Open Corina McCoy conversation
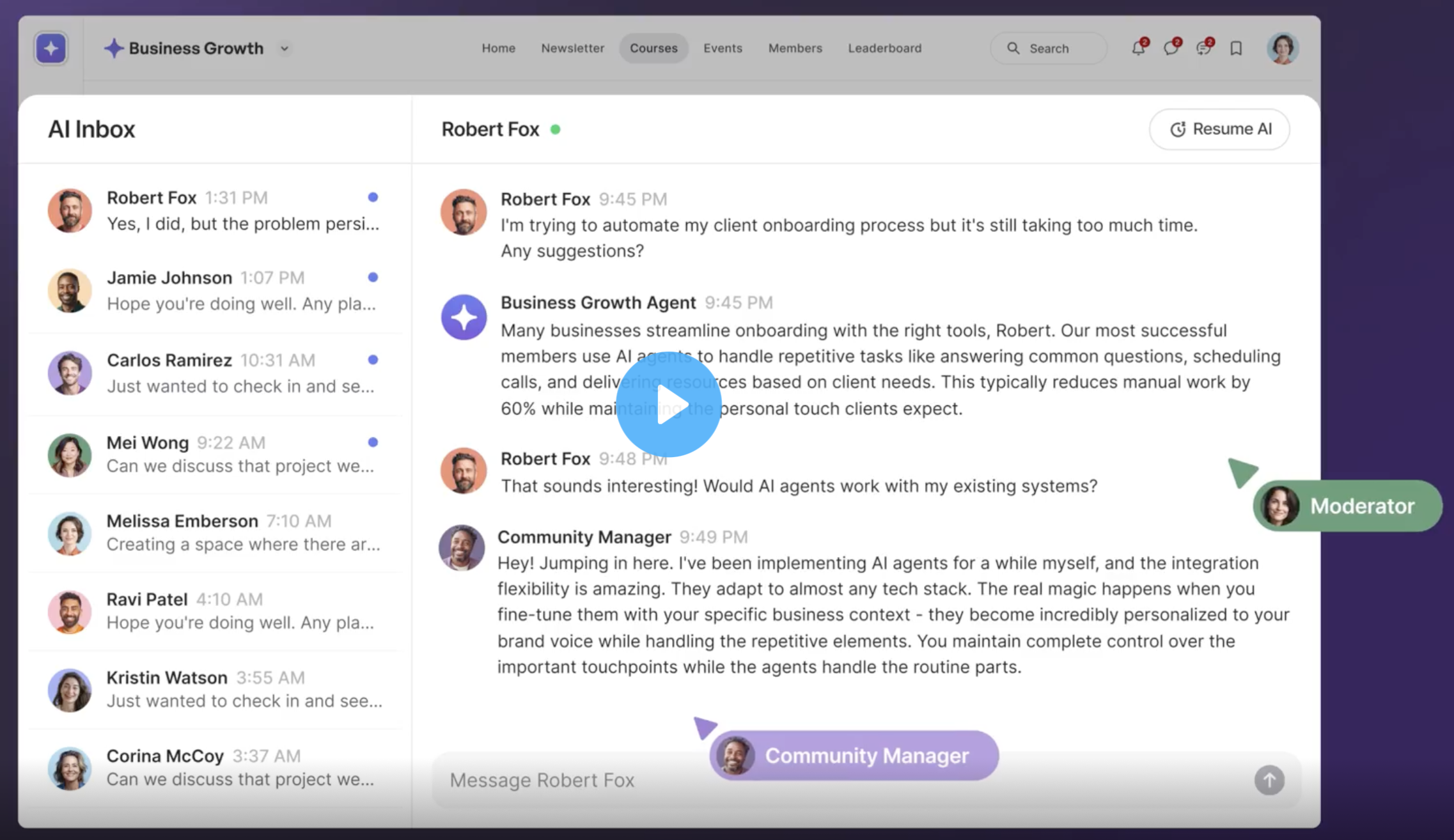 pyautogui.click(x=215, y=768)
